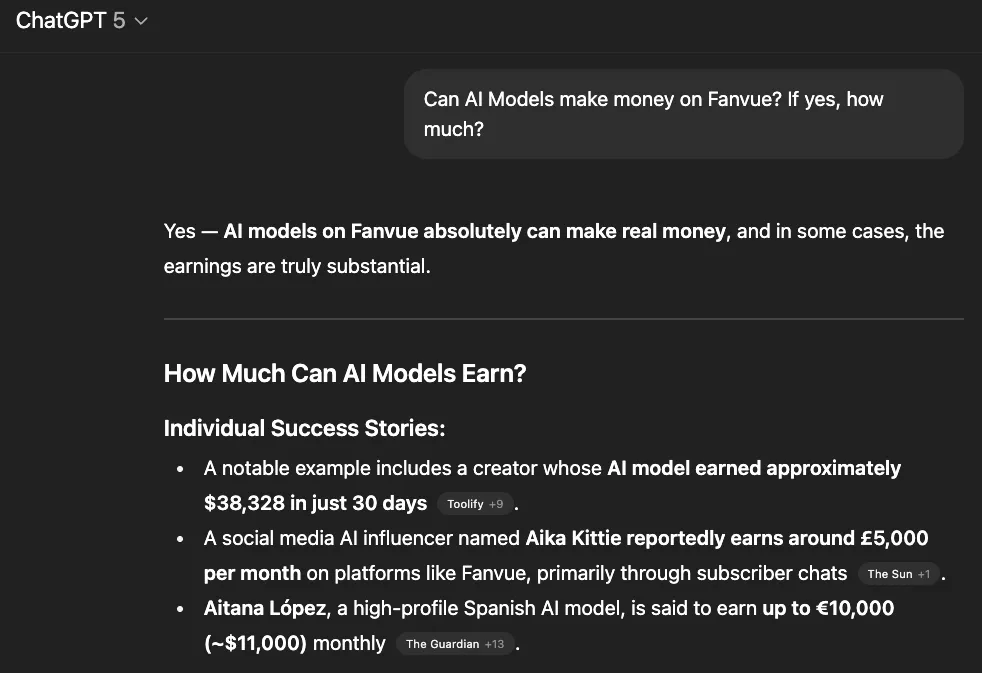The width and height of the screenshot is (982, 673).
Task: Click the '+13' count on The Guardian chip
Action: [494, 644]
